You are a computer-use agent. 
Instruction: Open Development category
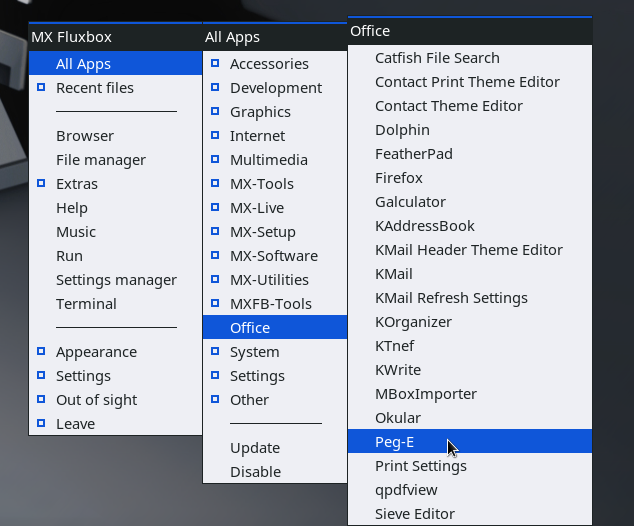pos(275,88)
